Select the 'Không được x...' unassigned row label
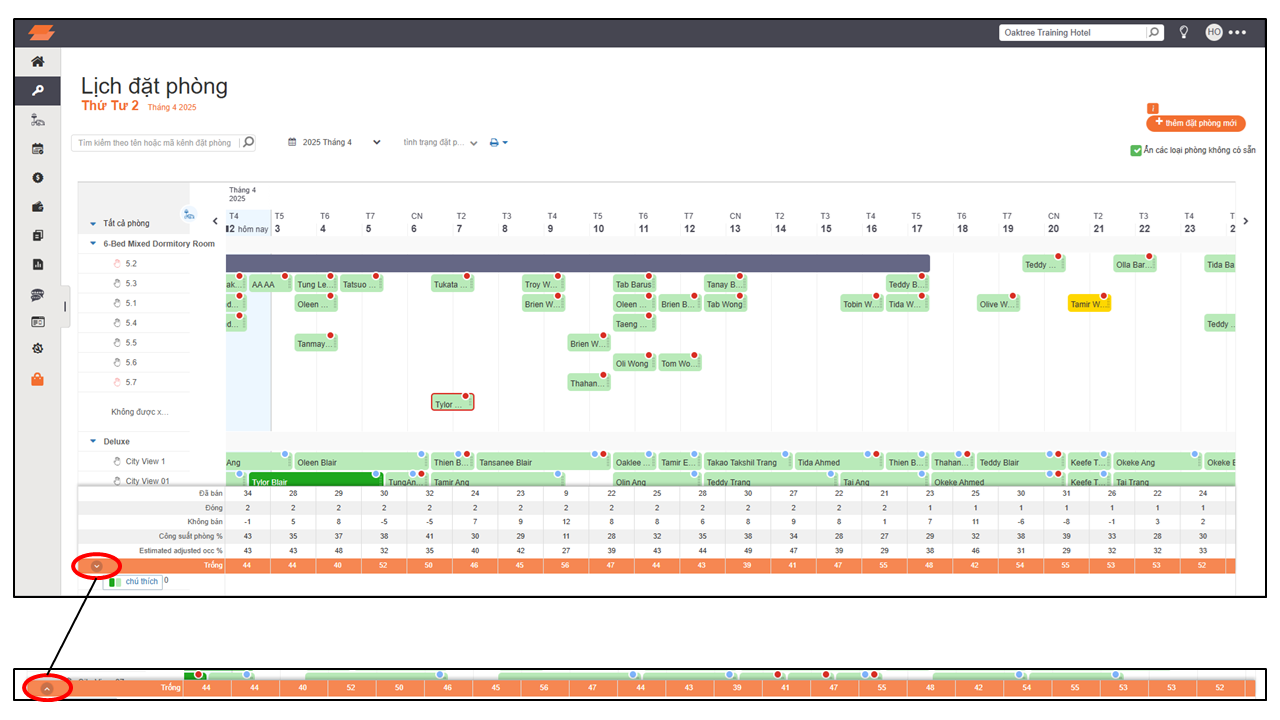This screenshot has height=720, width=1280. (x=140, y=412)
